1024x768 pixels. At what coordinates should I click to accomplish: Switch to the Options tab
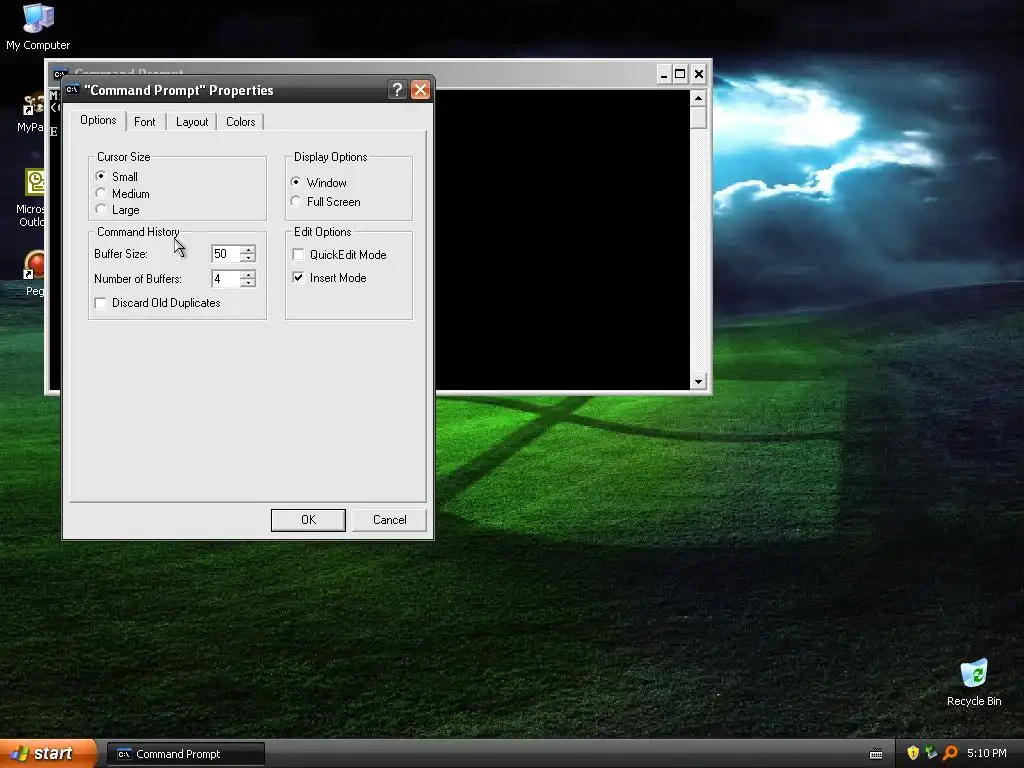click(98, 120)
